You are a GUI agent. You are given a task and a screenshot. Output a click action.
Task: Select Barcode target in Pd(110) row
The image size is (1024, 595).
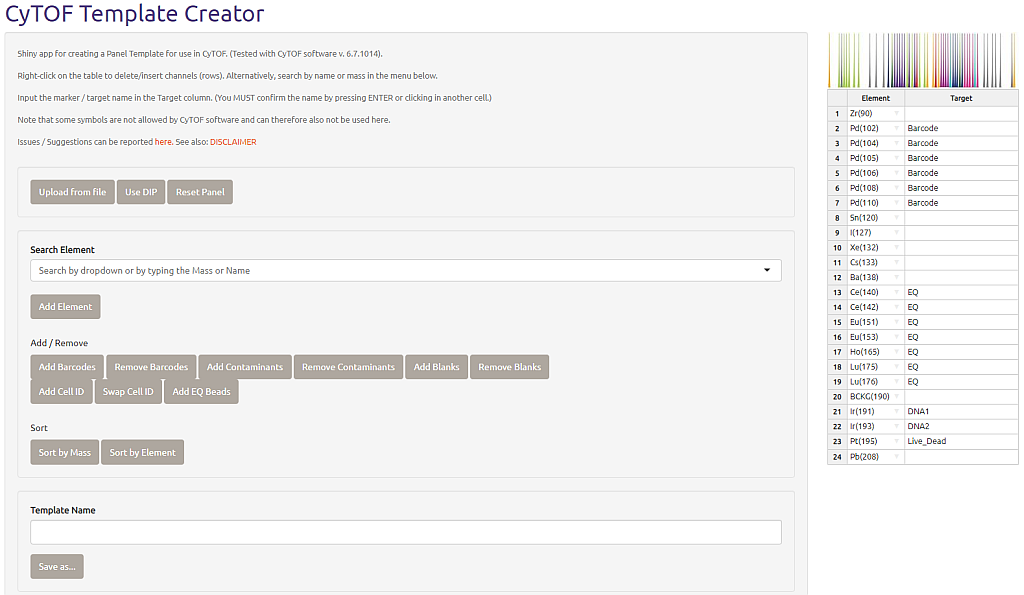(x=961, y=203)
